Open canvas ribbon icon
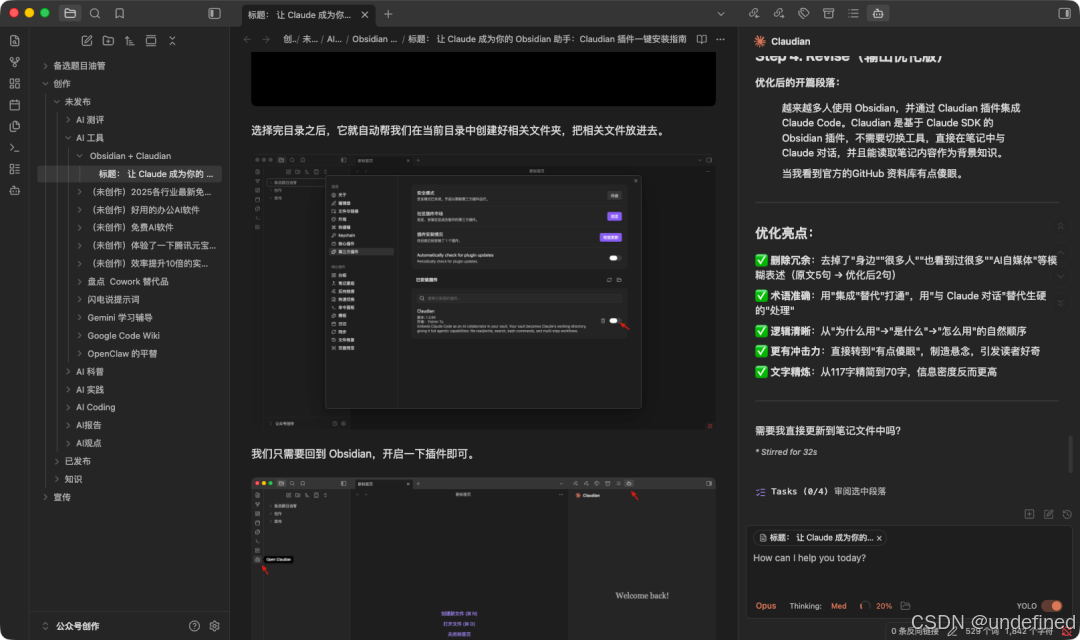Image resolution: width=1080 pixels, height=640 pixels. (14, 83)
